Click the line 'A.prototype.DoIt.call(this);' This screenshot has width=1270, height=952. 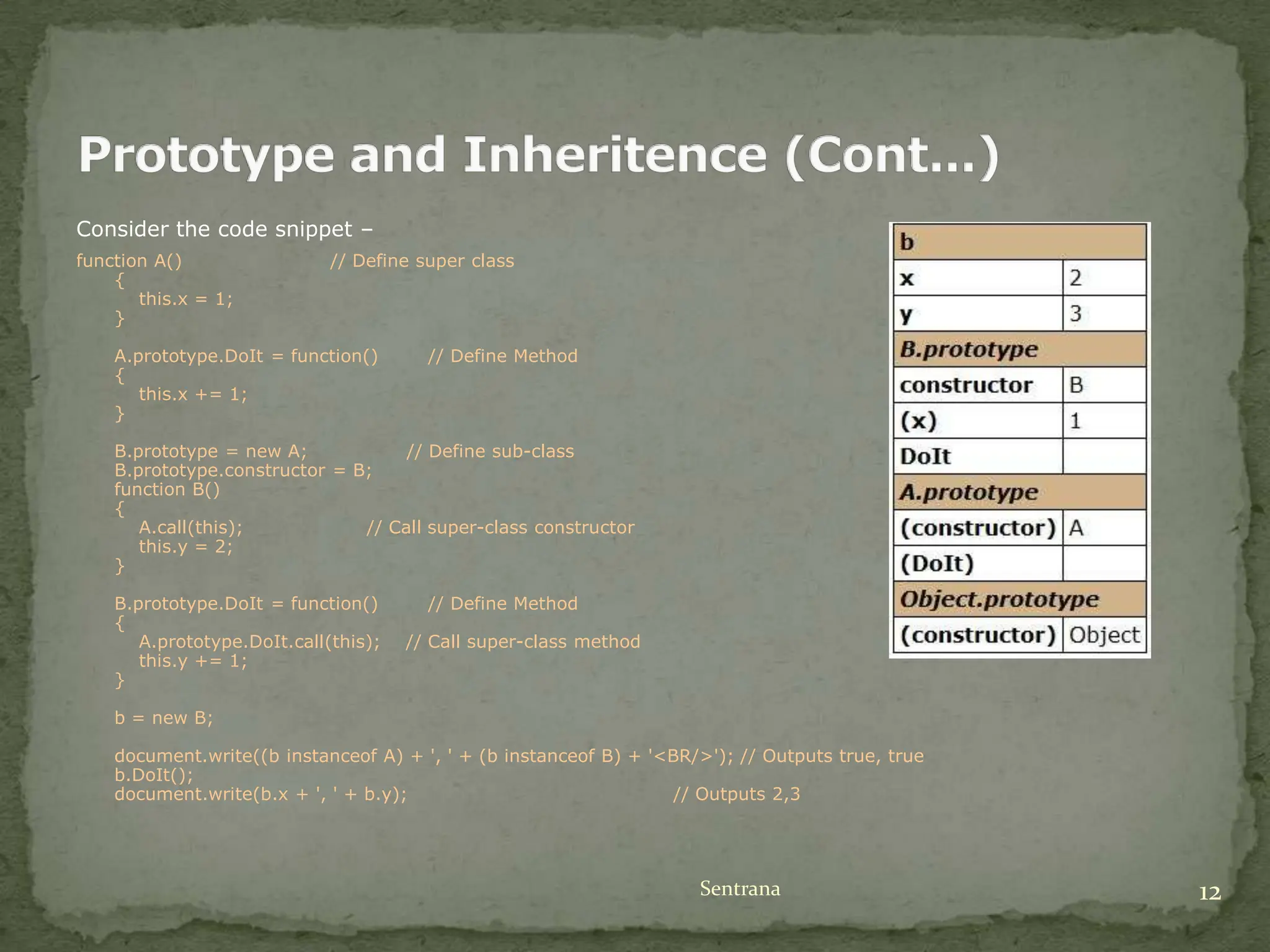[x=259, y=641]
